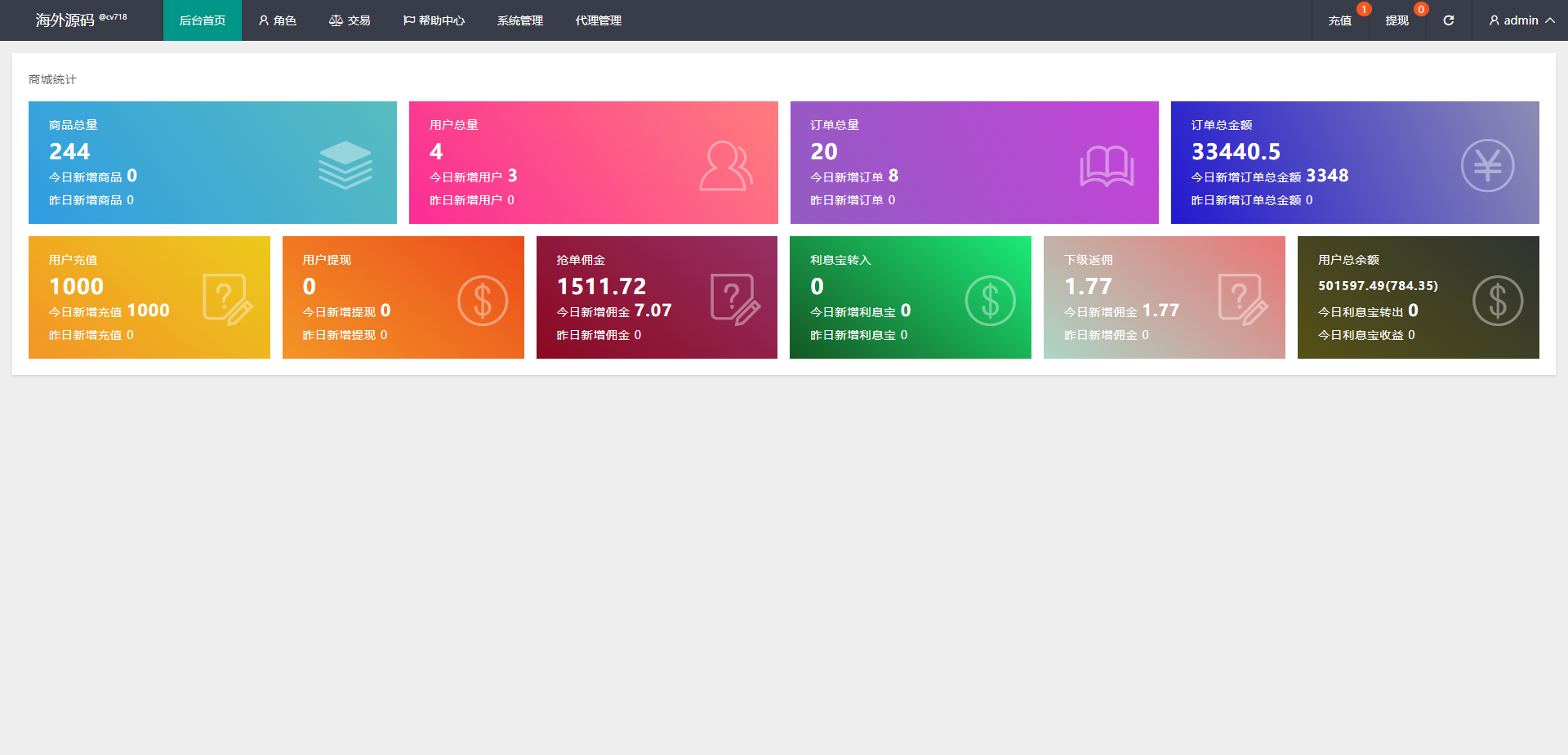
Task: Click the yen icon in 订单总金额 card
Action: click(x=1487, y=166)
